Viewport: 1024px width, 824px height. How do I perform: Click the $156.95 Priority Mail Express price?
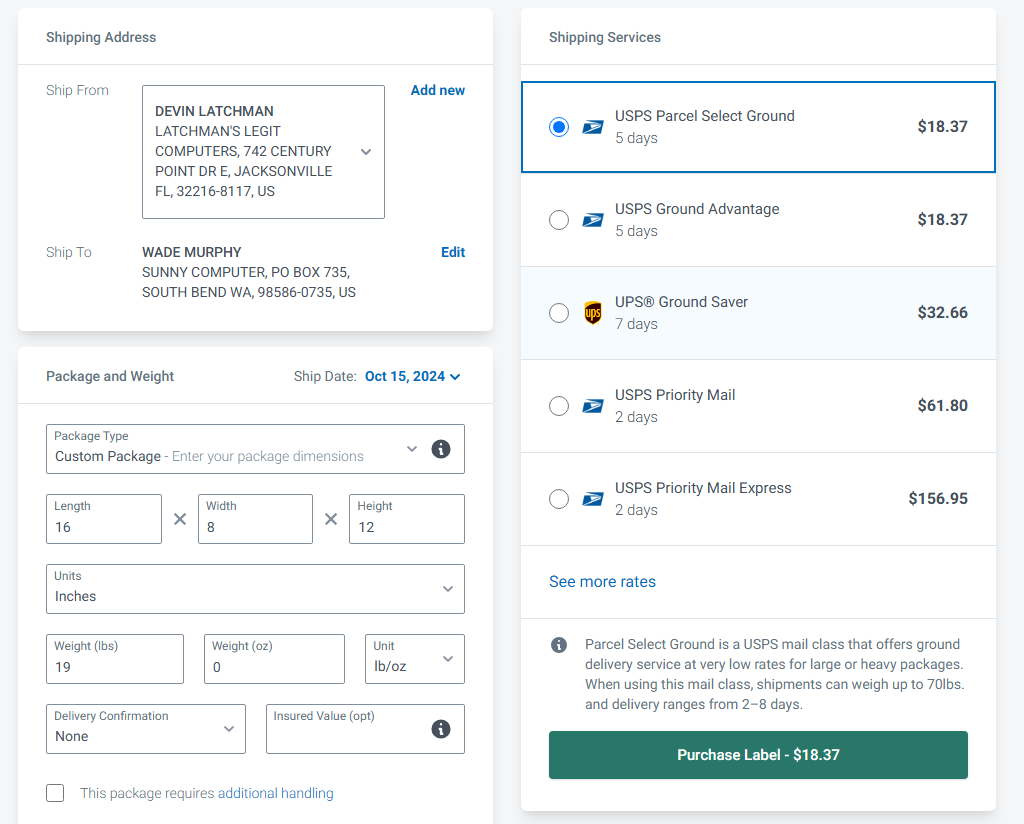(x=938, y=499)
